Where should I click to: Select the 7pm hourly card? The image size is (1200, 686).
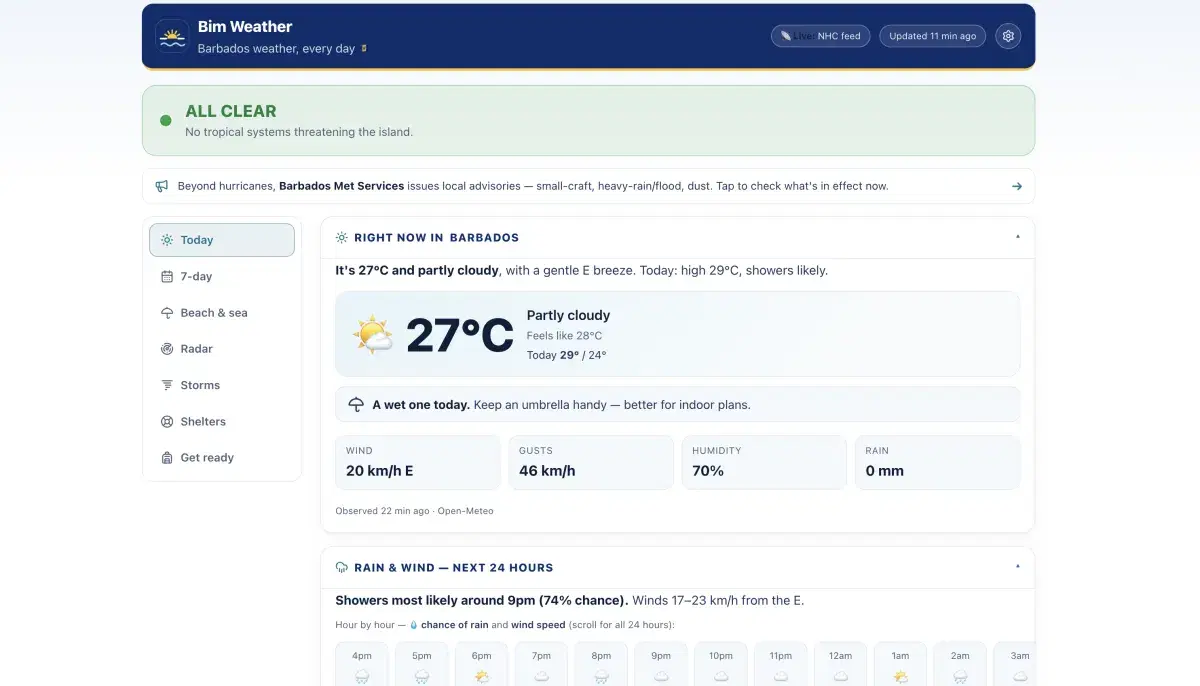(x=541, y=664)
